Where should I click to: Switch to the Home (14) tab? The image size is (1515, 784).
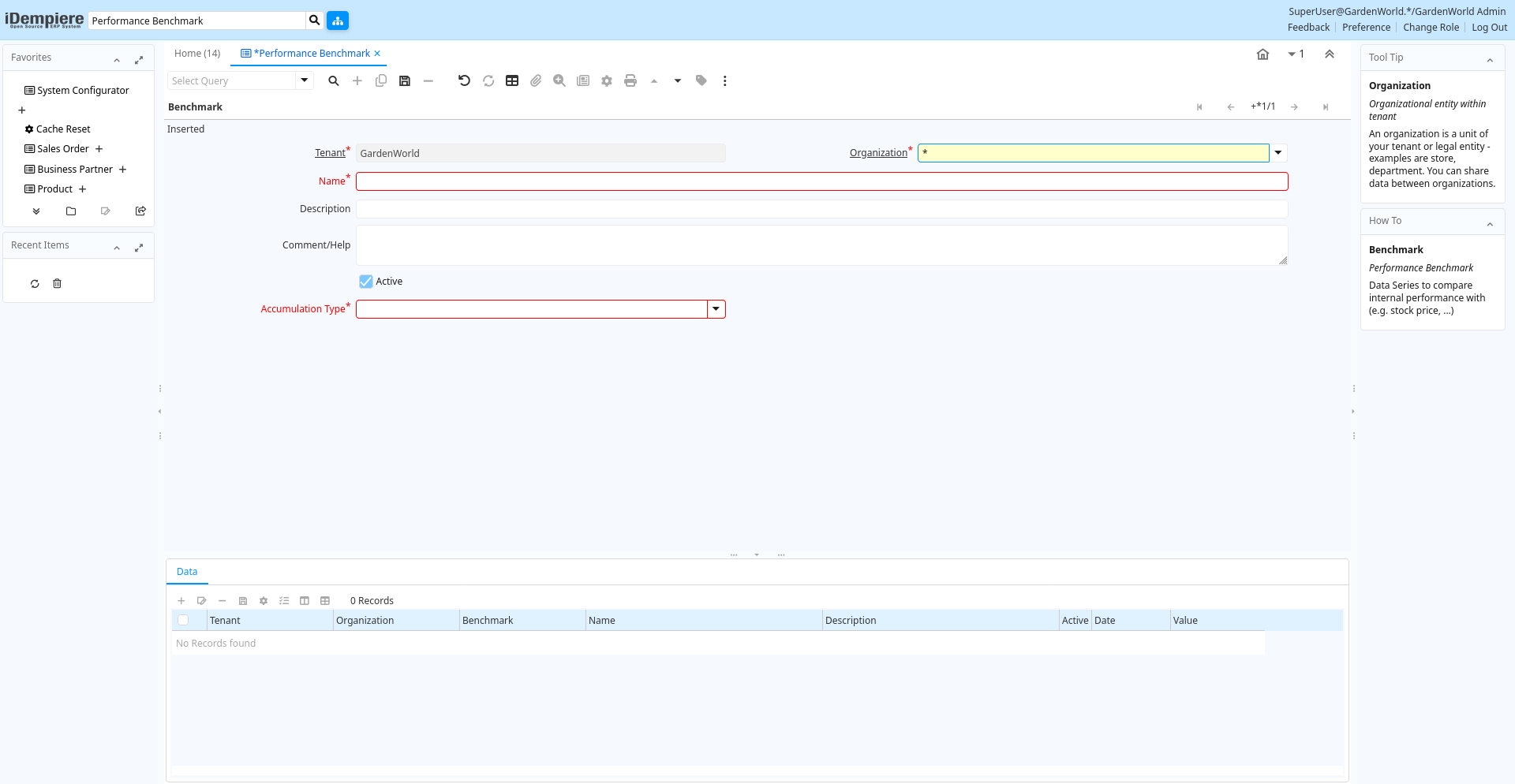[x=197, y=54]
